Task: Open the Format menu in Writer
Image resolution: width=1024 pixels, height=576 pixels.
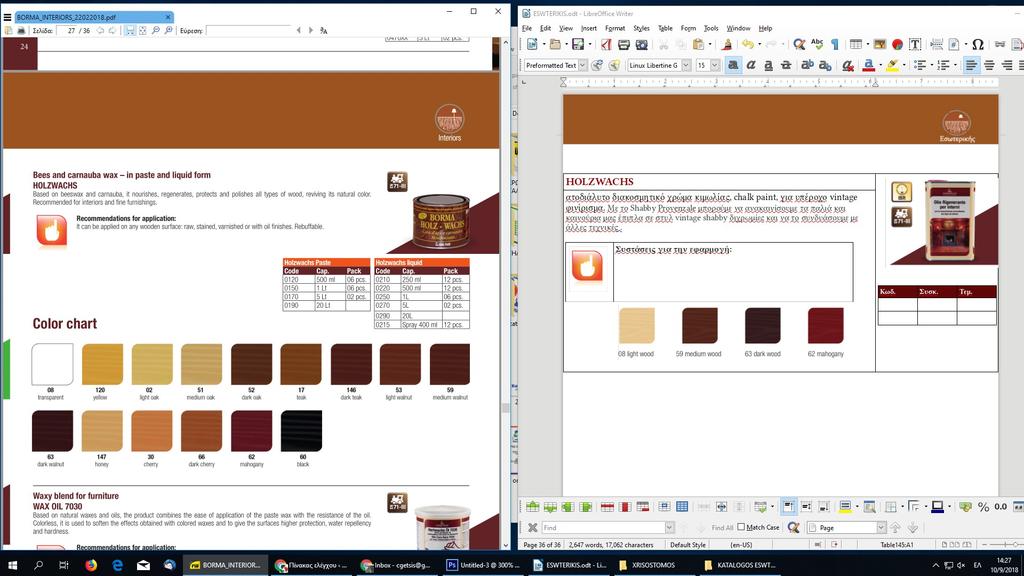Action: (615, 28)
